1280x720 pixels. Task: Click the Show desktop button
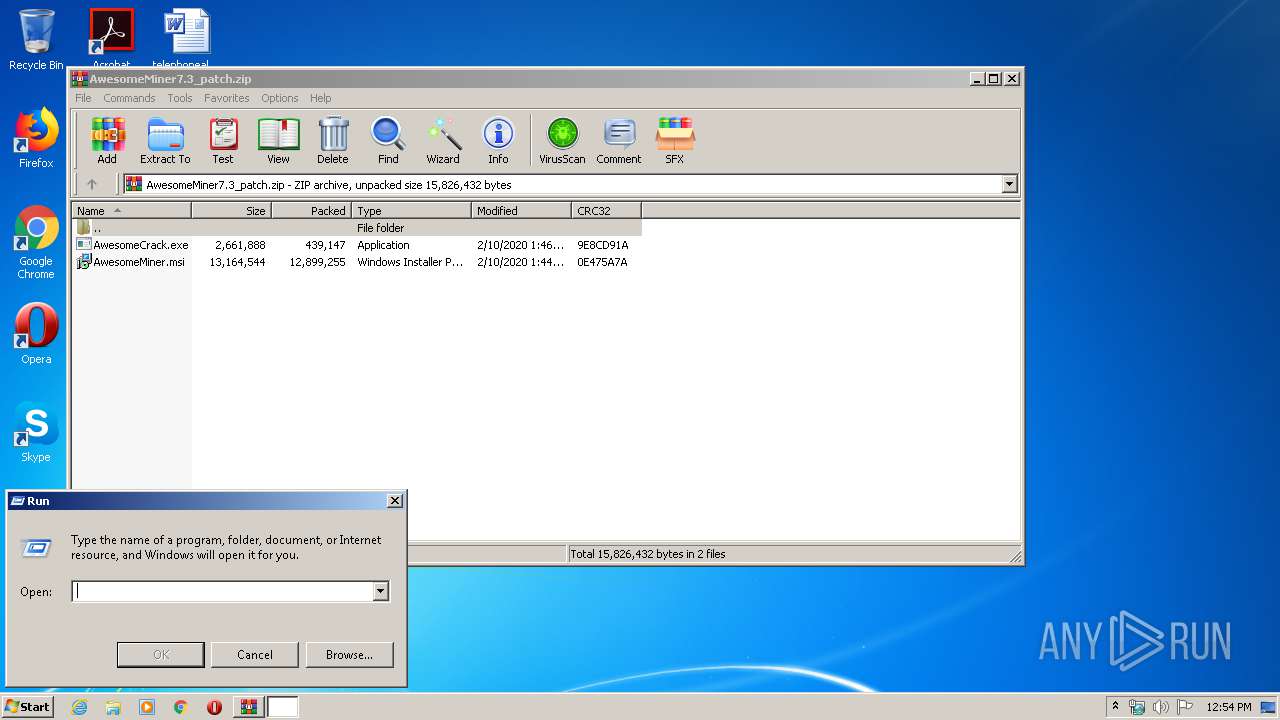coord(1269,707)
